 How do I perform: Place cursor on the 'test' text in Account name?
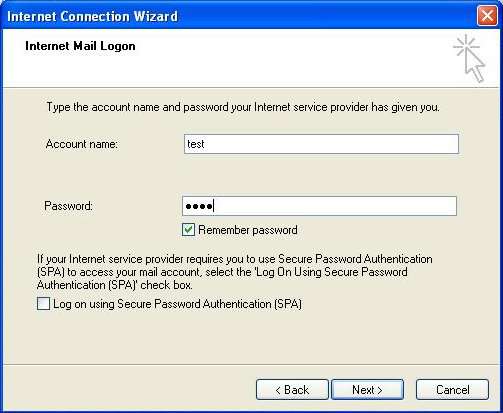196,144
